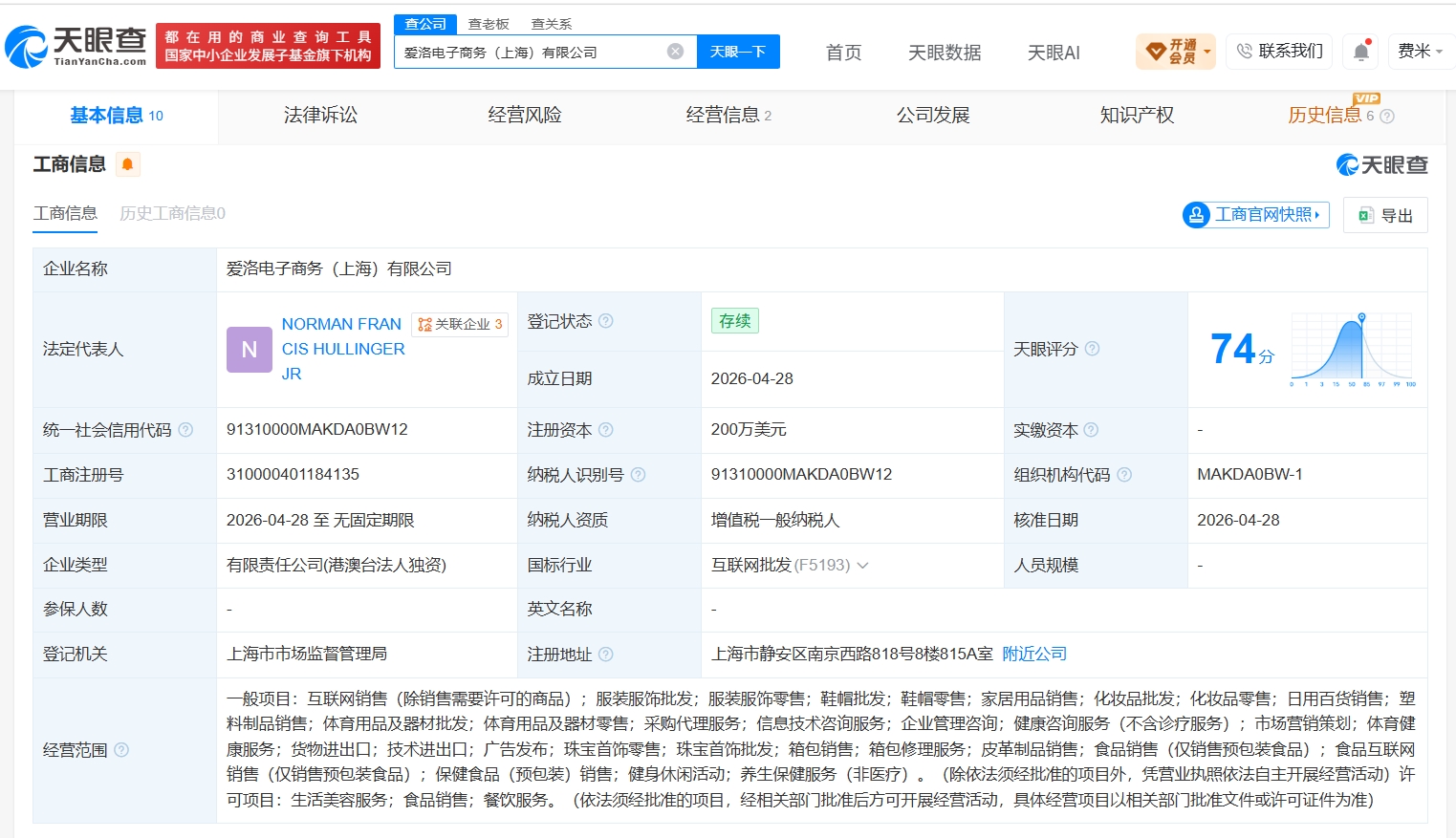Click the 存续 registration status tag

(735, 321)
